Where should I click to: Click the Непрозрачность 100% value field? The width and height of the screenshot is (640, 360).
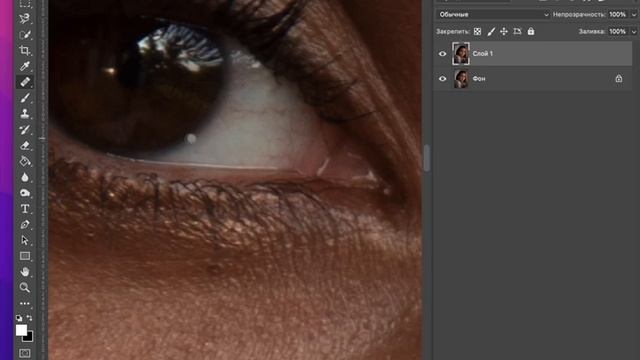(618, 14)
